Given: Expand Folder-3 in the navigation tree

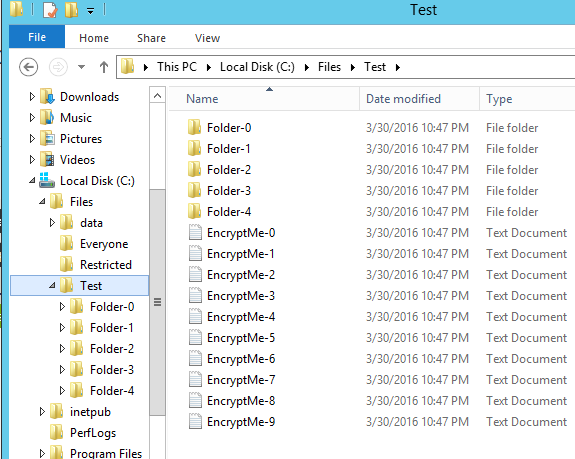Looking at the screenshot, I should tap(62, 370).
